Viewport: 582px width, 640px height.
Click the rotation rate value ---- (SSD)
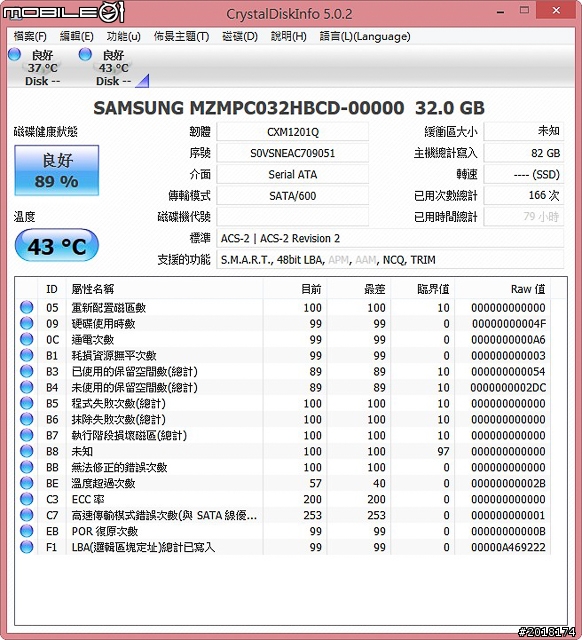(524, 174)
